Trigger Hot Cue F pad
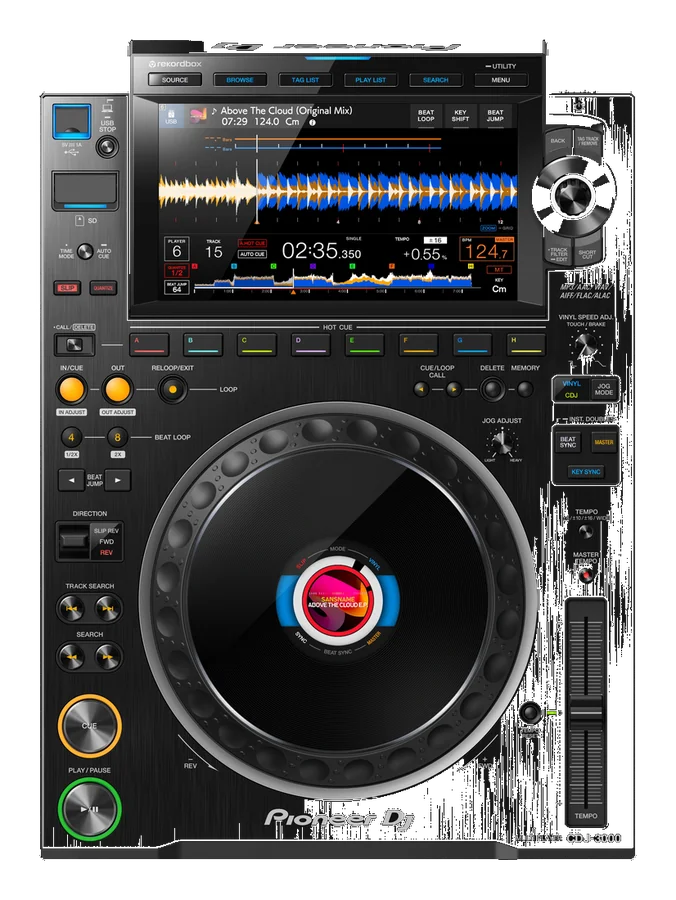Screen dimensions: 676x900 tap(418, 344)
